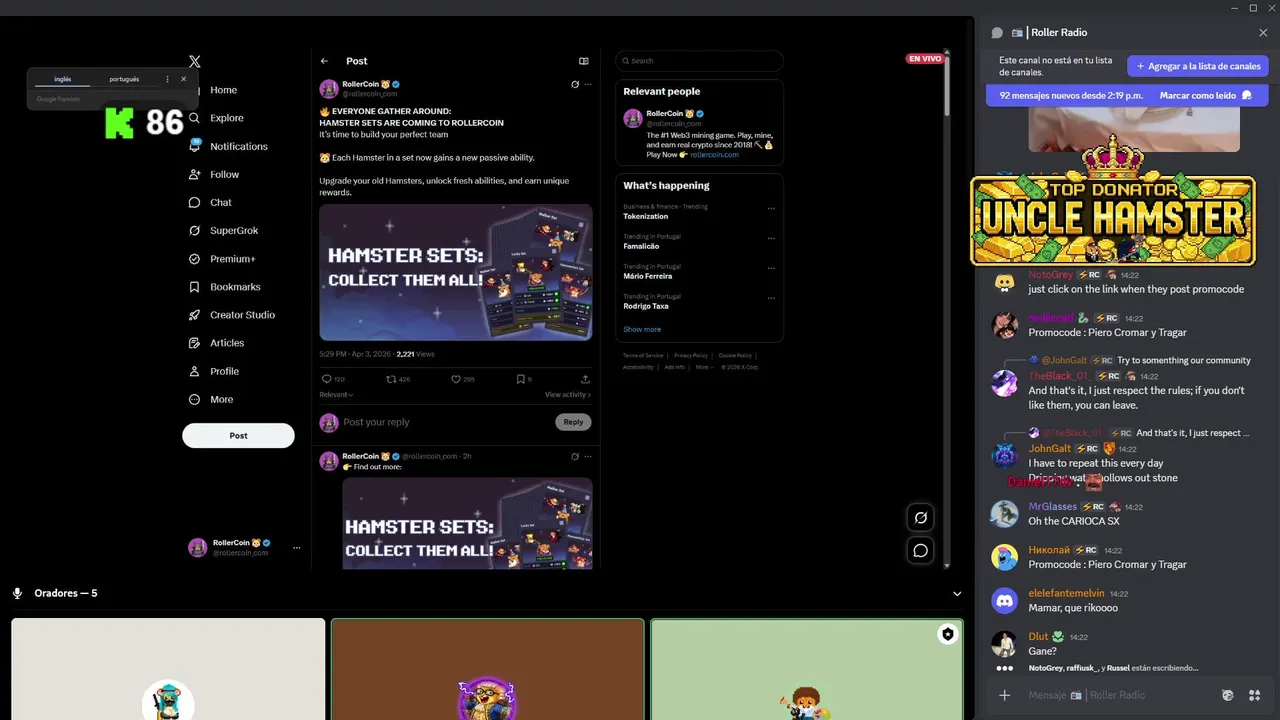
Task: Click the microphone icon beside Oradores
Action: 17,593
